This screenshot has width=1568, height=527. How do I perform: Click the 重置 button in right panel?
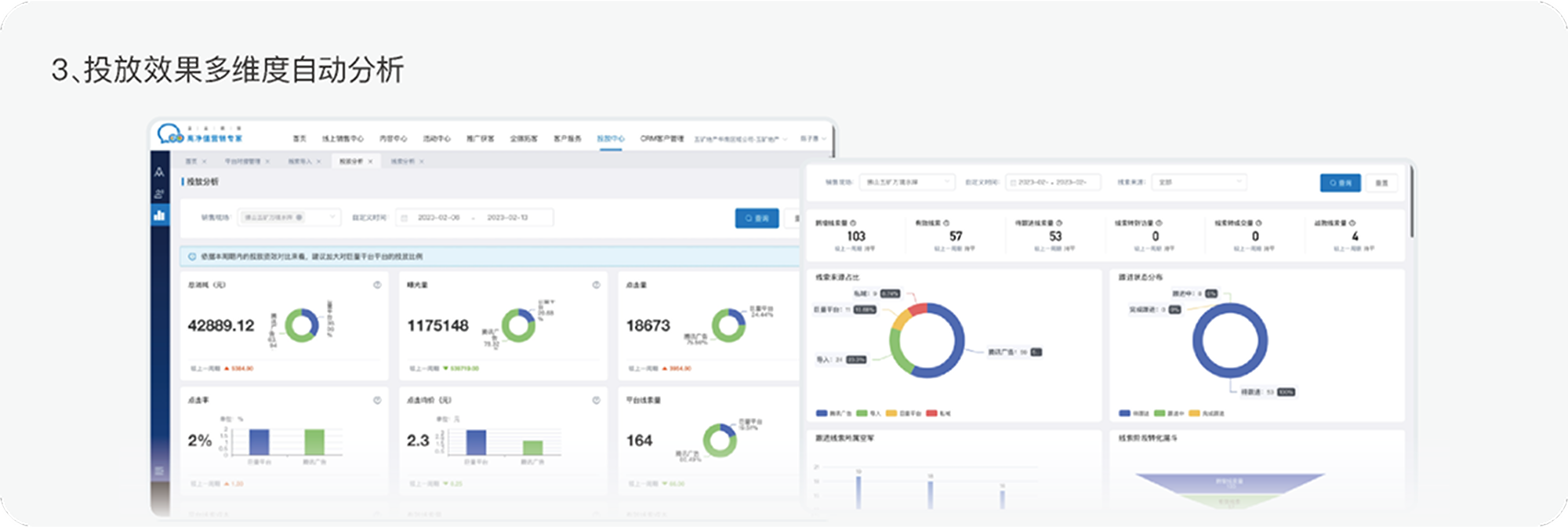click(x=1381, y=183)
